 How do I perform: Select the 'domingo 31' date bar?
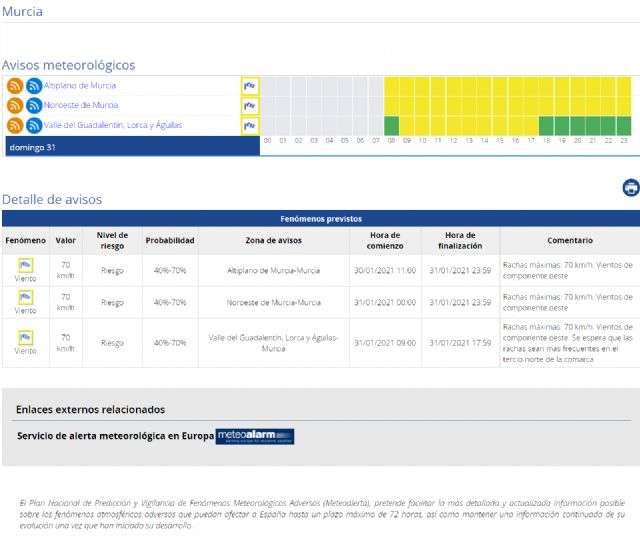130,147
